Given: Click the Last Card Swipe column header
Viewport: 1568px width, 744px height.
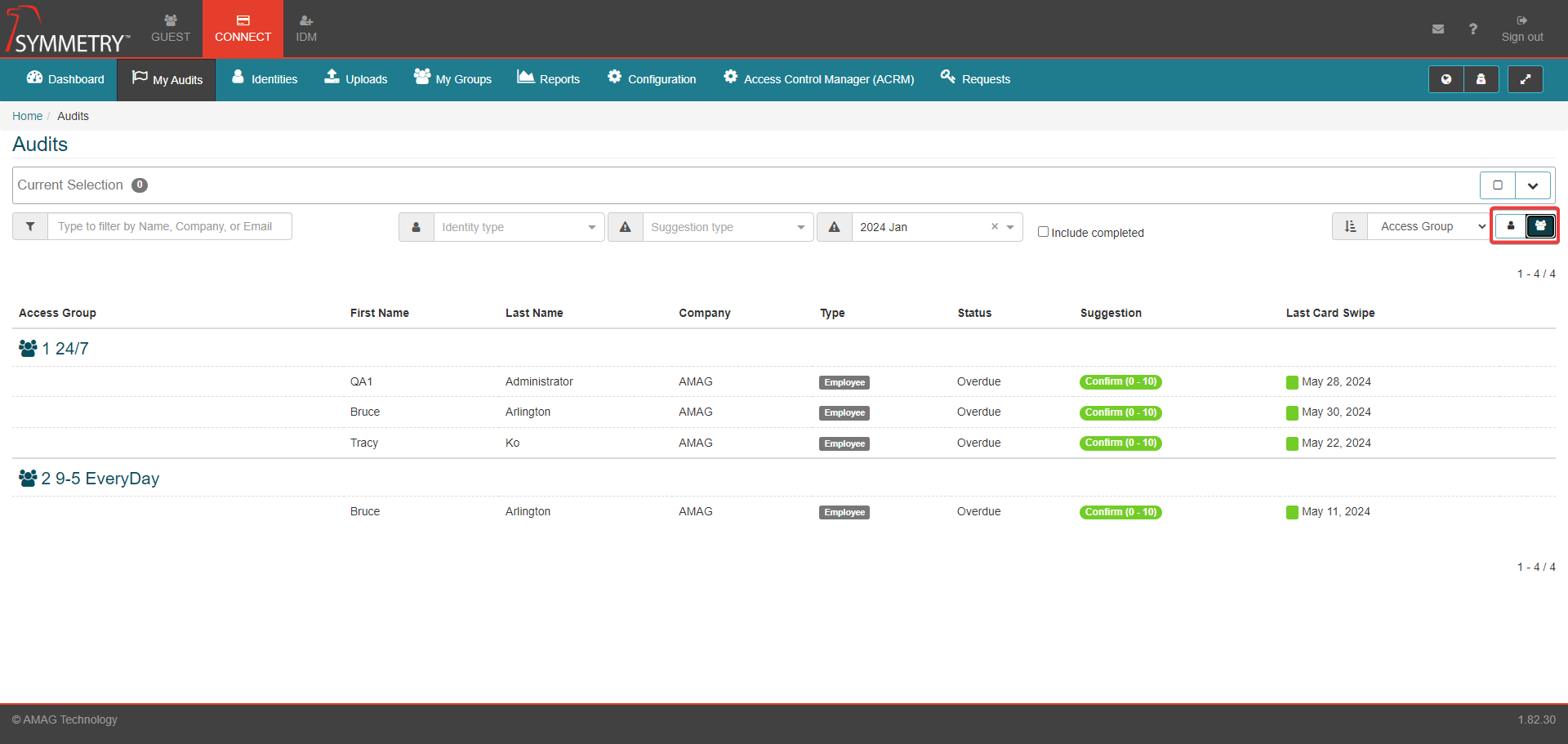Looking at the screenshot, I should point(1330,313).
